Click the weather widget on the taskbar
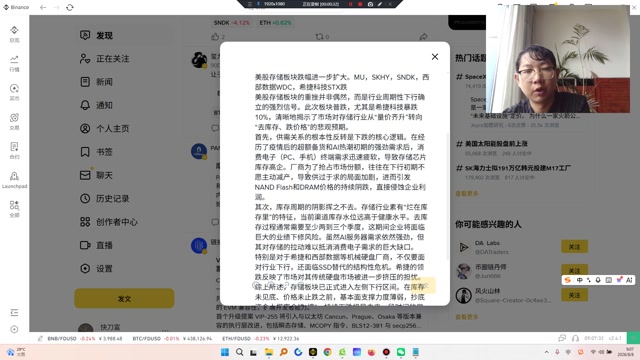 (16, 352)
